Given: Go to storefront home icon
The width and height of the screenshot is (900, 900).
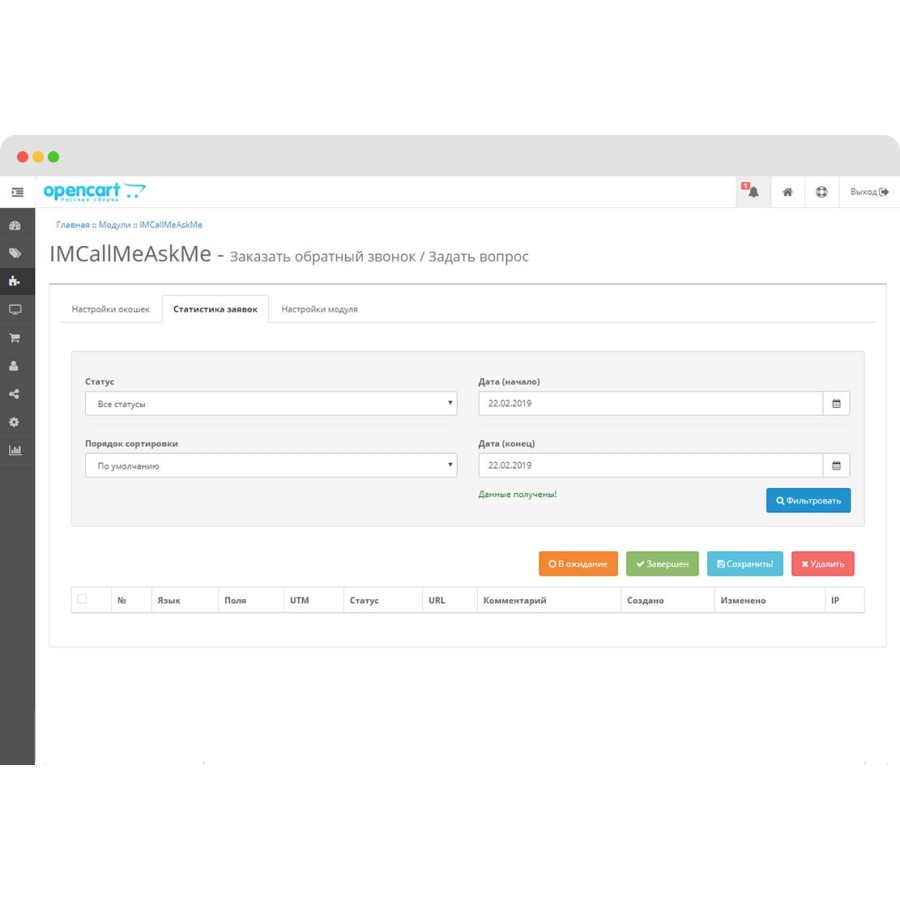Looking at the screenshot, I should tap(788, 192).
